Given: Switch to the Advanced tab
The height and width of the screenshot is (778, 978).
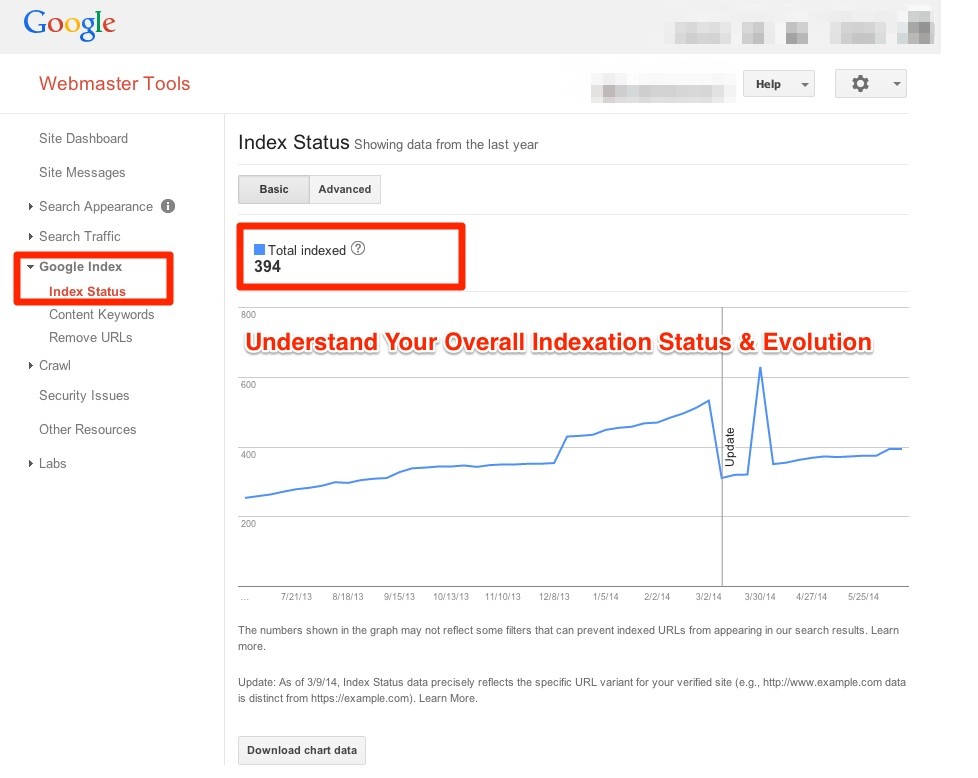Looking at the screenshot, I should 345,189.
